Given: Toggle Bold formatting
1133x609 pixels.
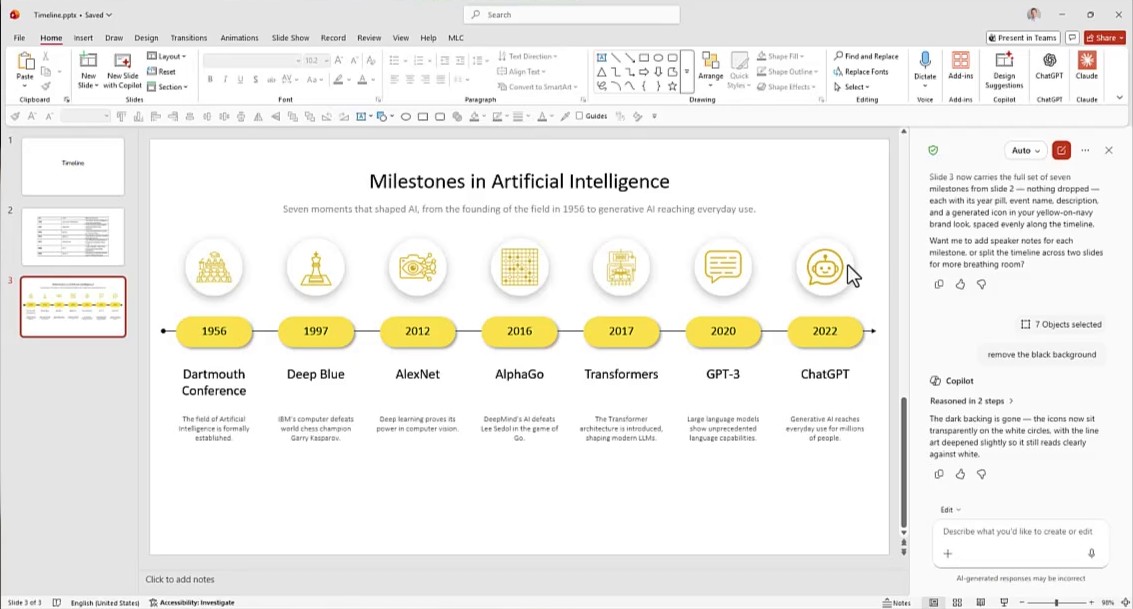Looking at the screenshot, I should pyautogui.click(x=210, y=79).
